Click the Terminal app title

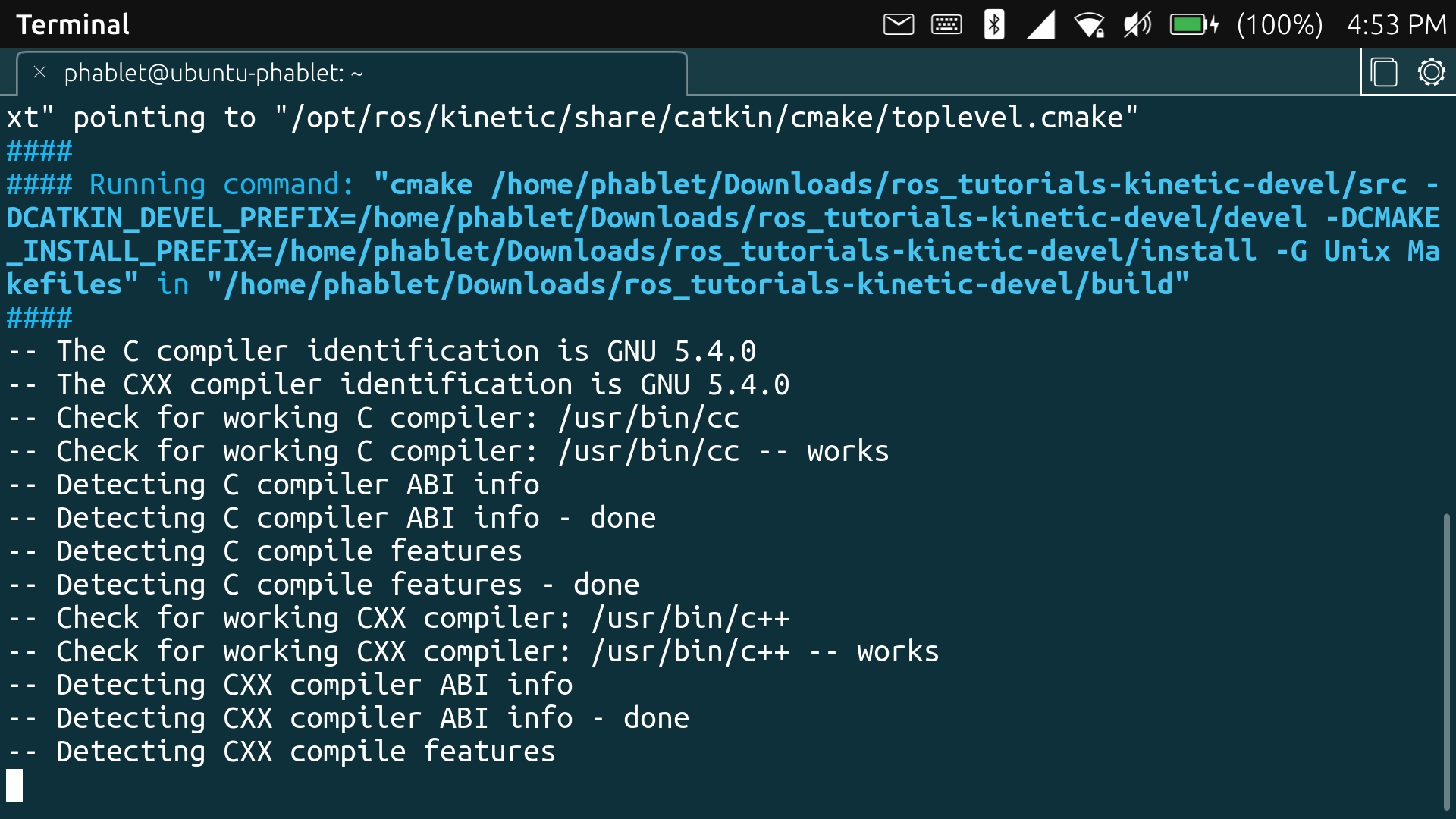point(72,24)
